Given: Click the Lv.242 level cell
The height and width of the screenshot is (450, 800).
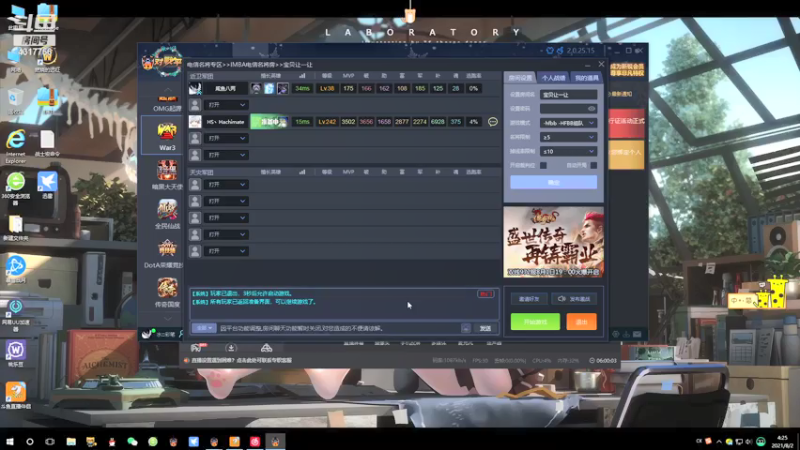Looking at the screenshot, I should click(x=327, y=122).
